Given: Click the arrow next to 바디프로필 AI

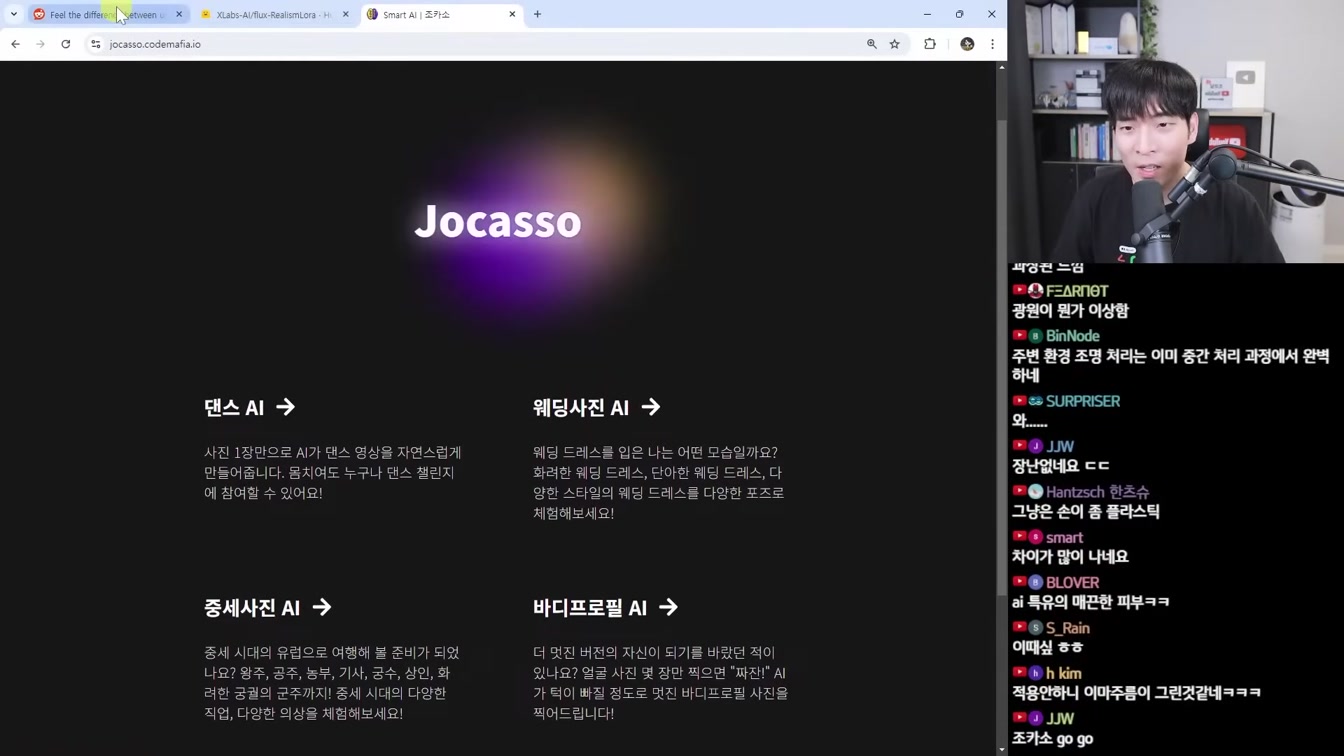Looking at the screenshot, I should coord(669,607).
